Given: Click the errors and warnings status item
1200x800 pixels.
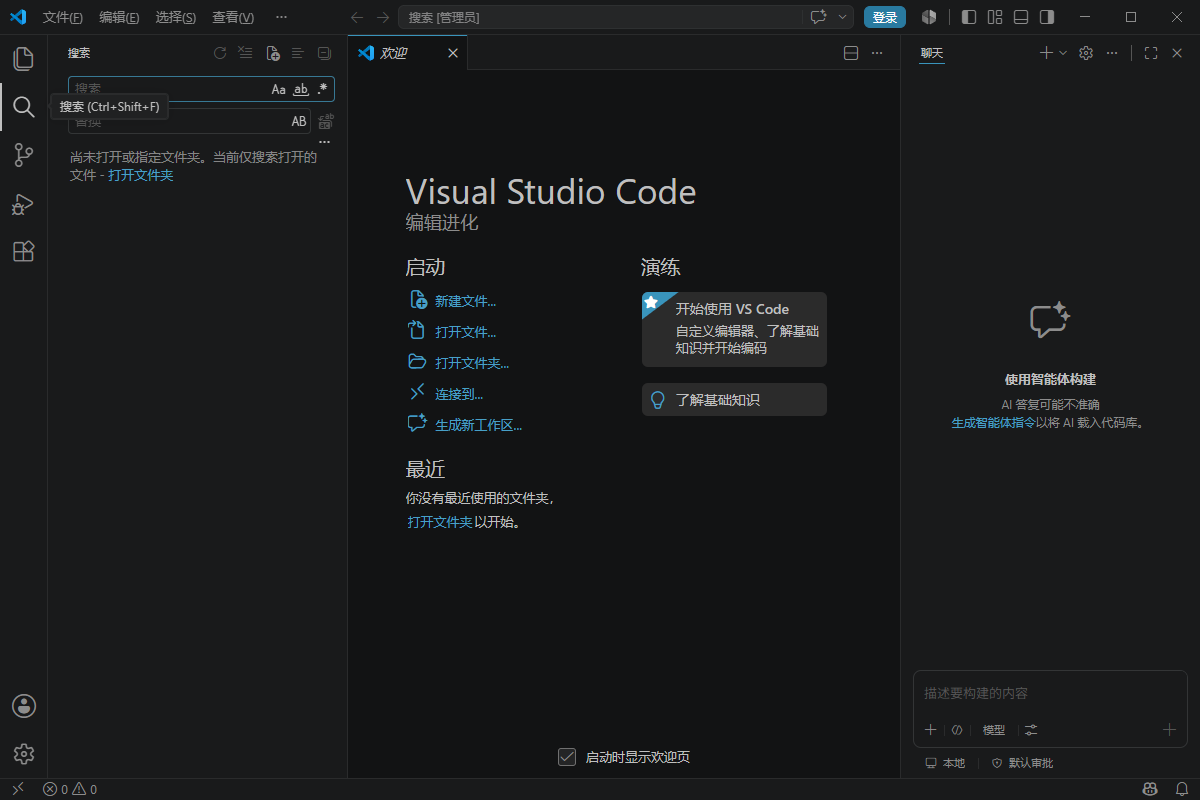Looking at the screenshot, I should (70, 789).
